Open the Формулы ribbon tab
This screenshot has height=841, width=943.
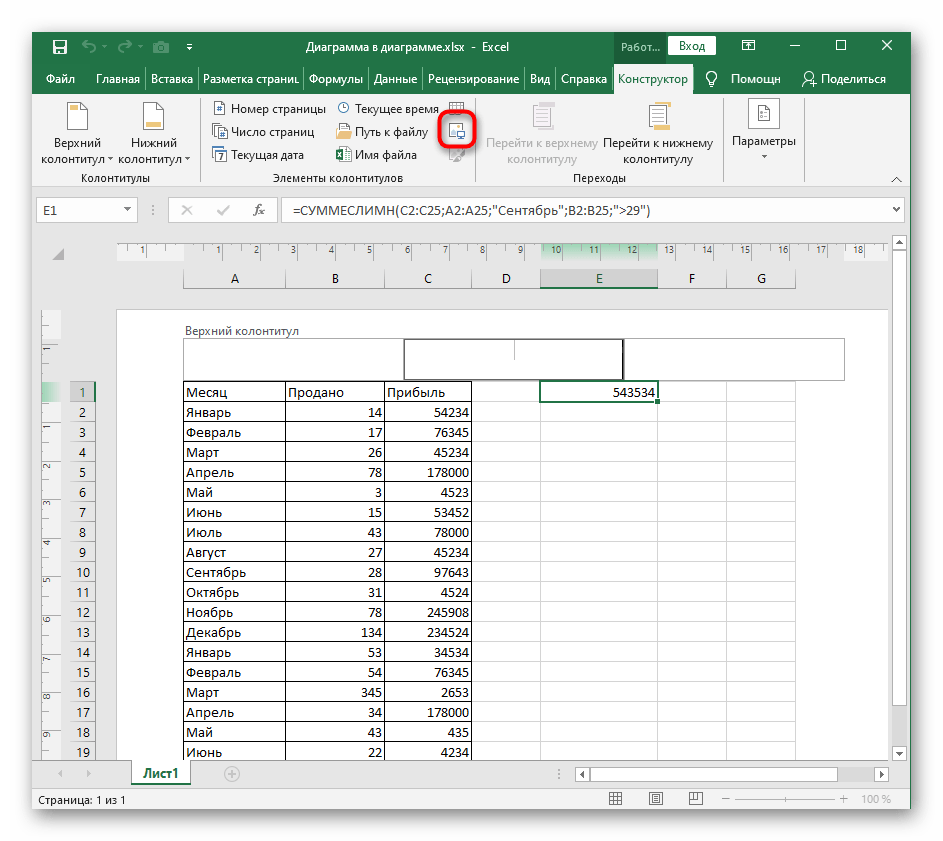(x=335, y=79)
